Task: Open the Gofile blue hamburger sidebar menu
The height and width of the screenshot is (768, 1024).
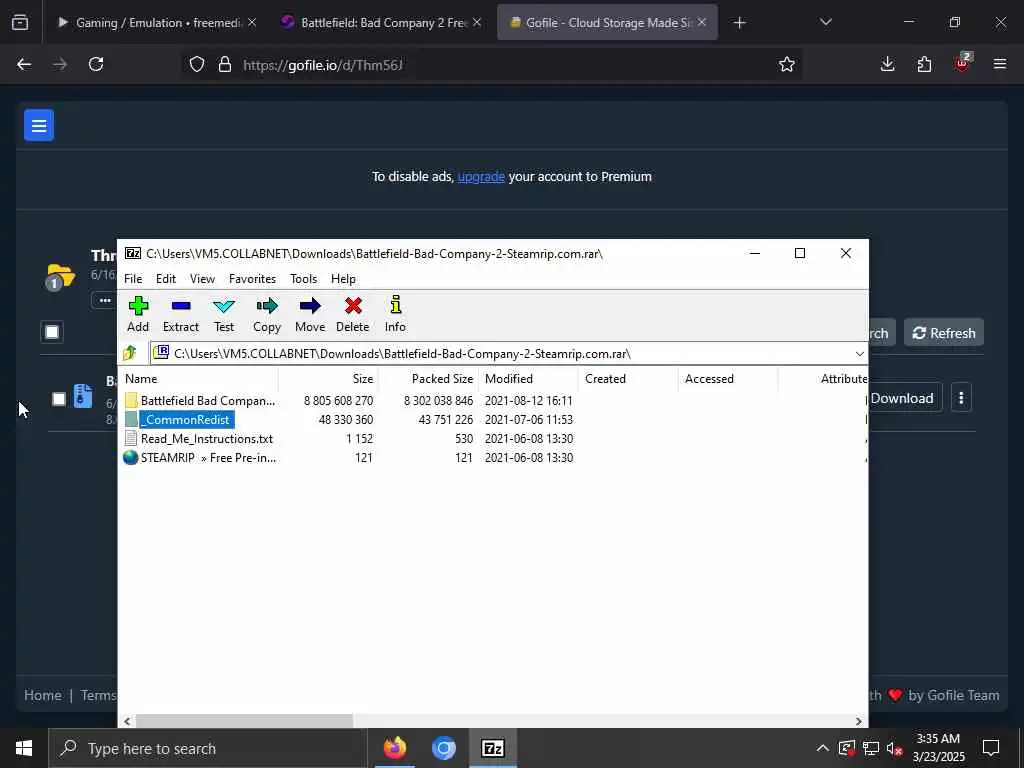Action: 39,125
